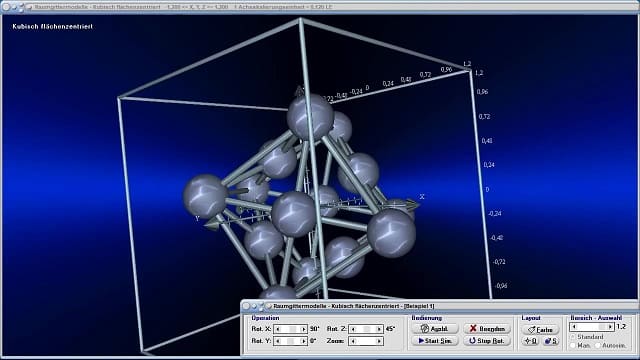Decrease Zoom with left arrow
The image size is (640, 360).
[x=353, y=341]
